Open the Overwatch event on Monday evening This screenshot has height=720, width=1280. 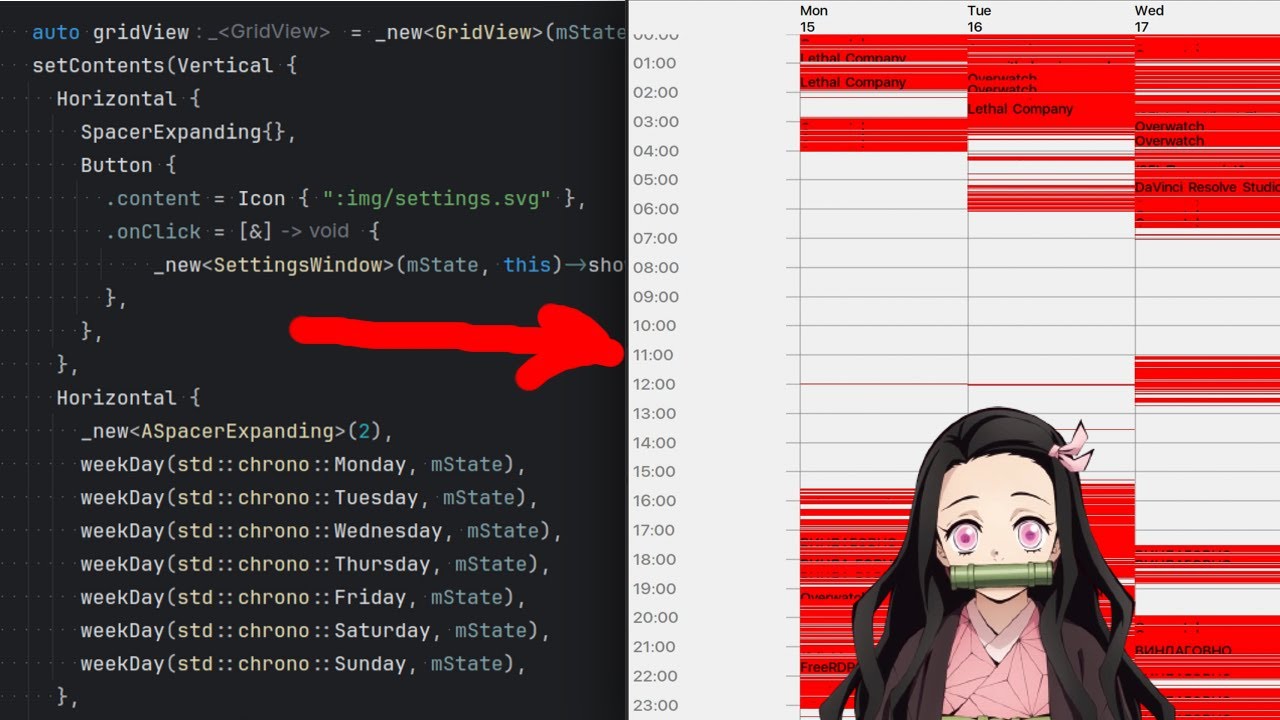pyautogui.click(x=832, y=597)
